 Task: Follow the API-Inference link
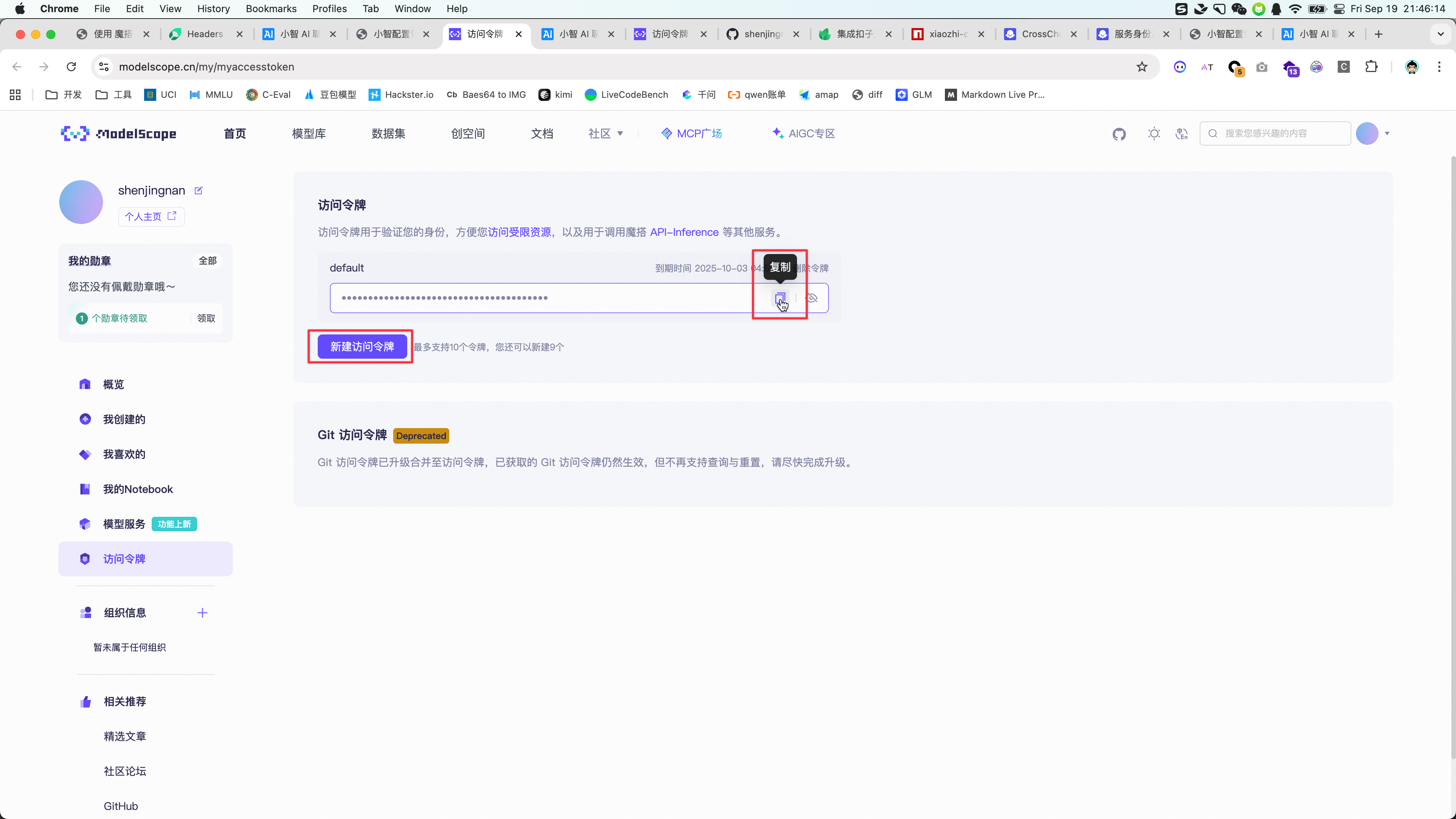tap(684, 232)
